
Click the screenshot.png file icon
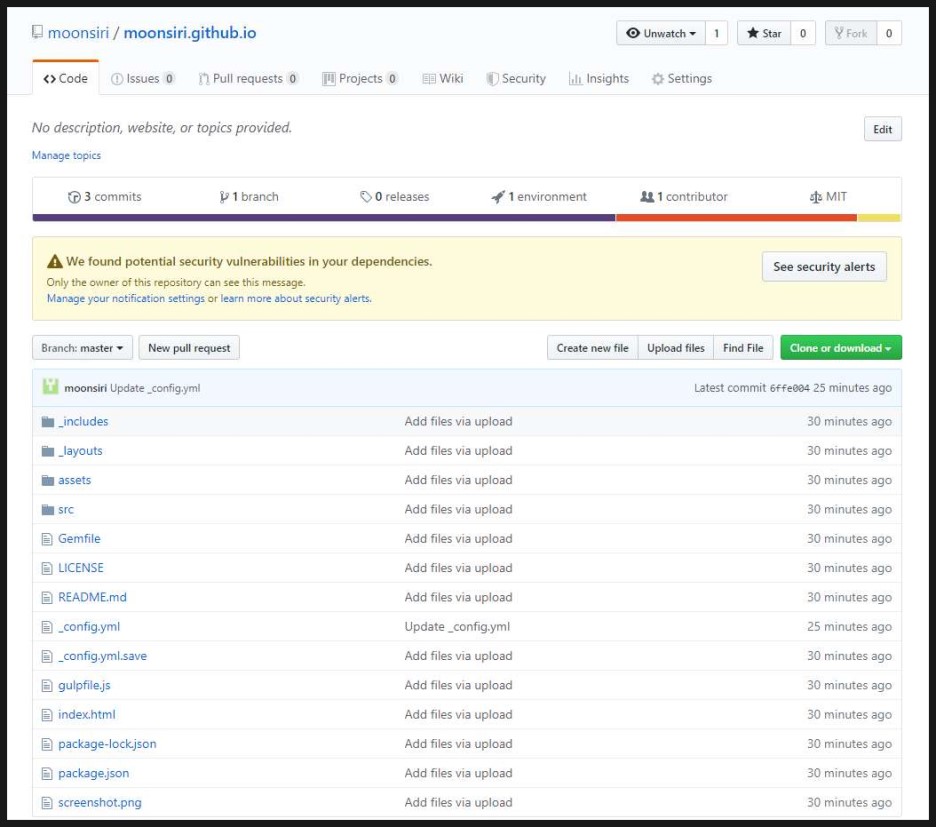coord(47,803)
